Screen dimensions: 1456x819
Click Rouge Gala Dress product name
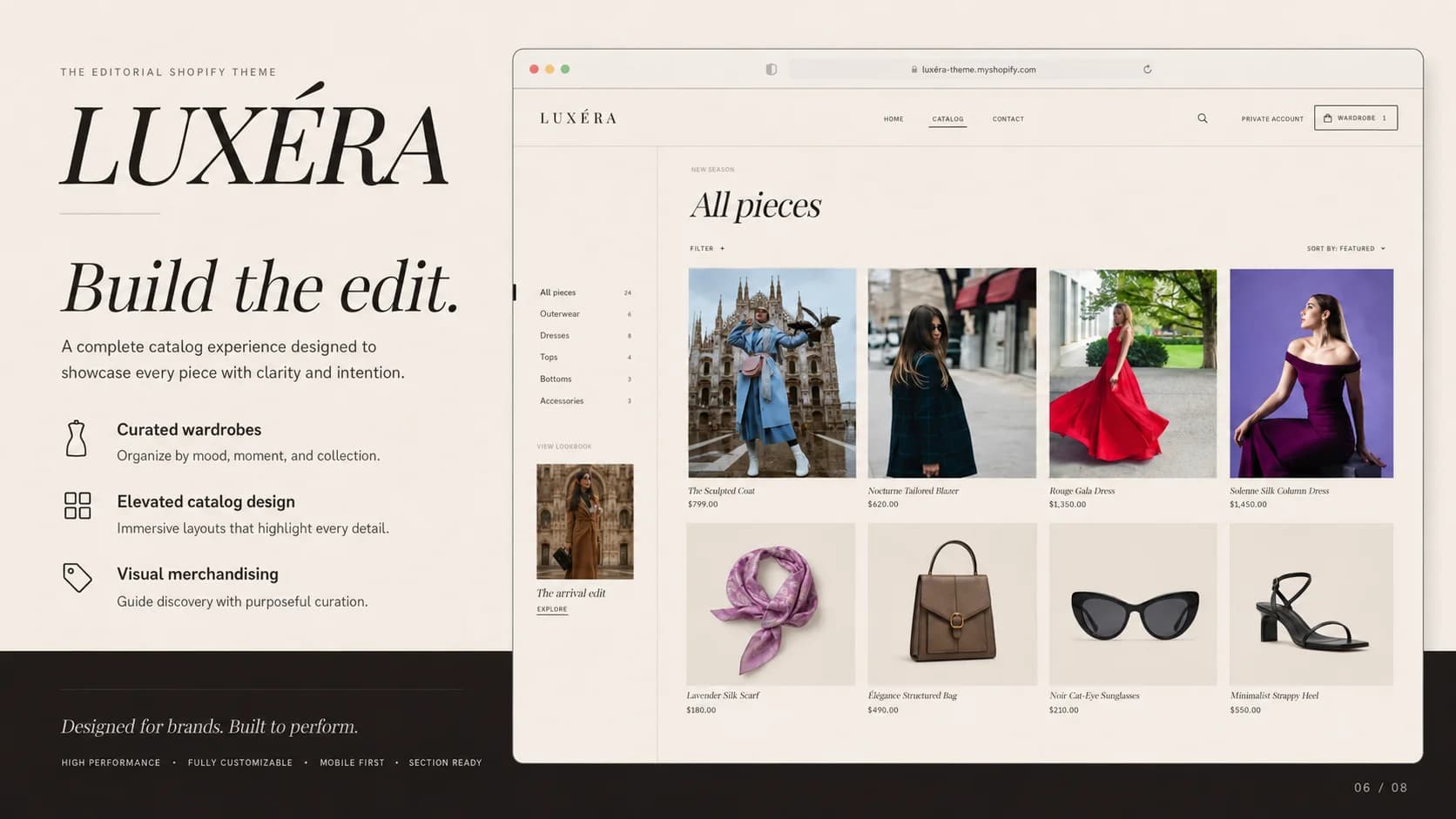tap(1082, 492)
